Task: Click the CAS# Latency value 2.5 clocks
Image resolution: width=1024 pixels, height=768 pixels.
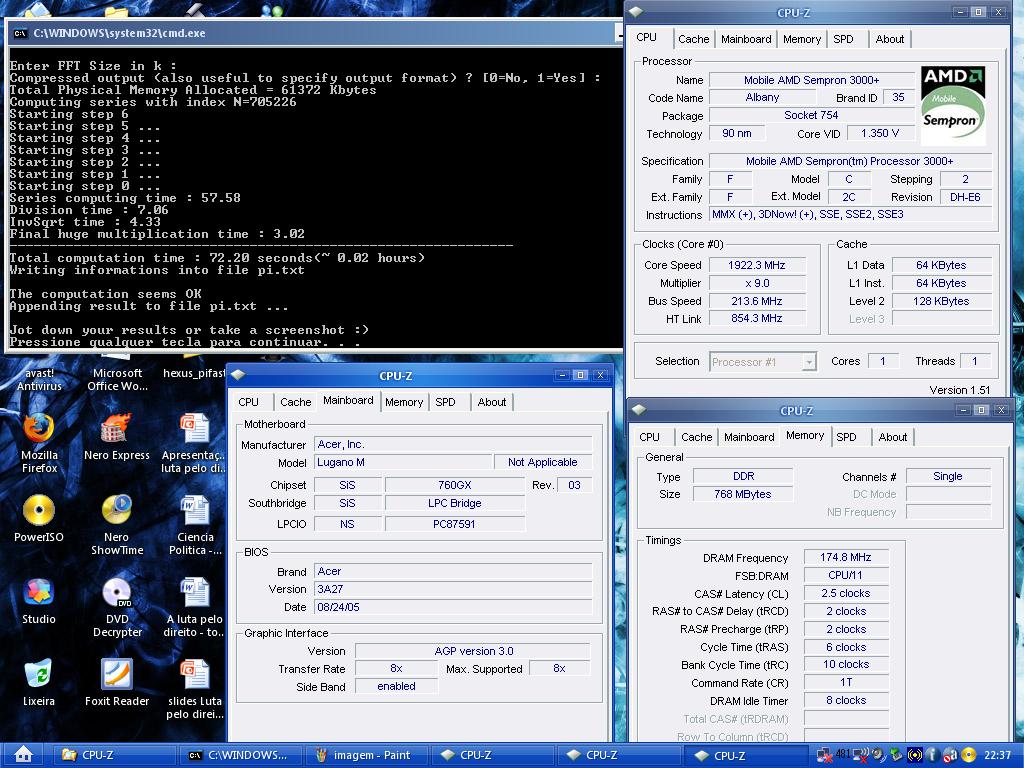Action: point(846,593)
